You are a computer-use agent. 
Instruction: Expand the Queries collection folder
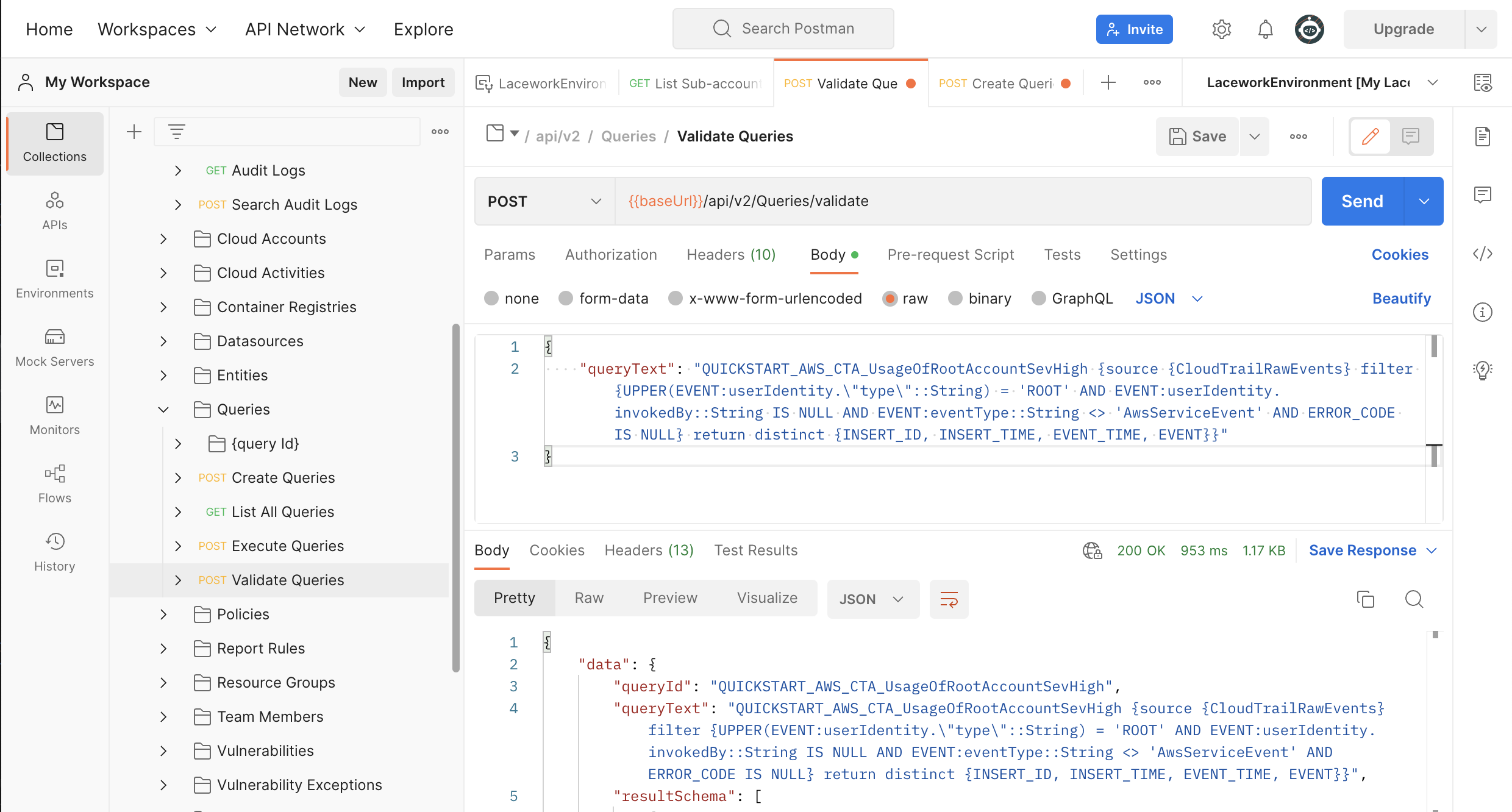(x=162, y=409)
